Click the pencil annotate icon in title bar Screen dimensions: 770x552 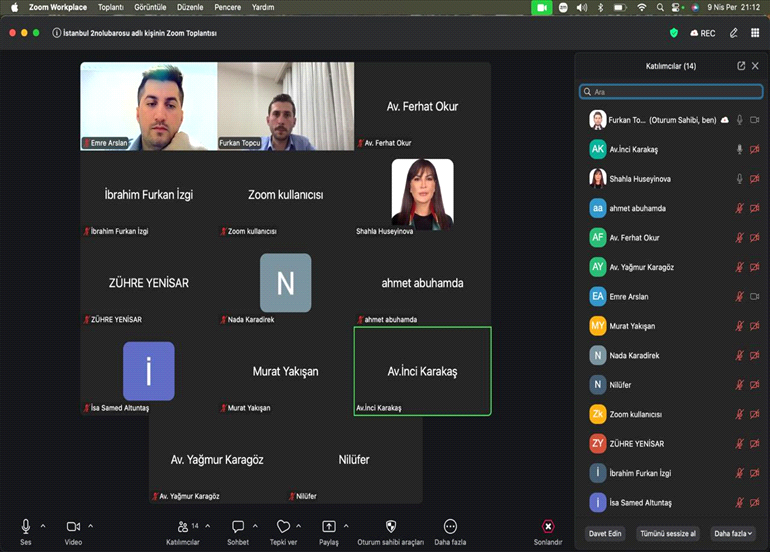pos(734,33)
